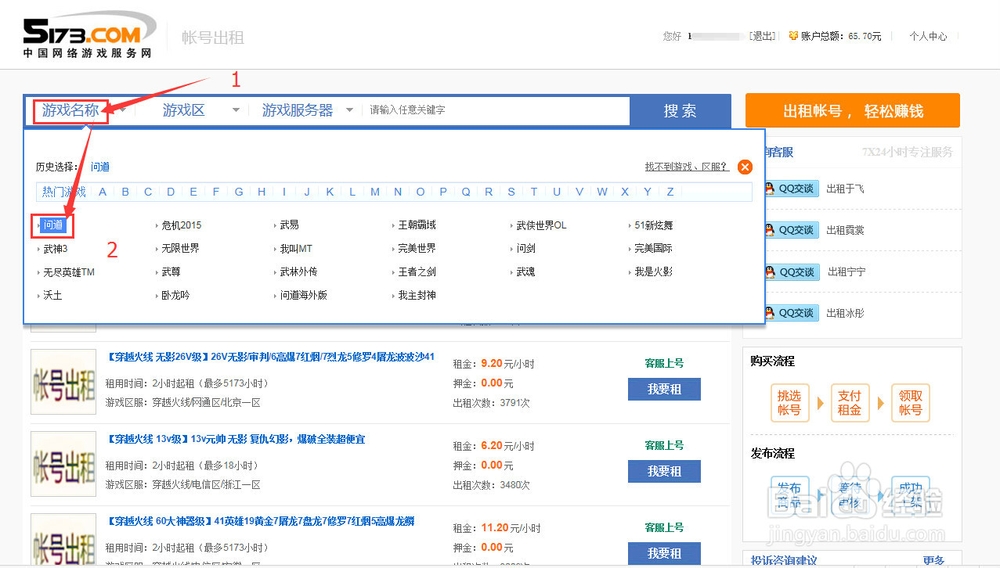Open QQ chat for 出租于飞

[791, 189]
